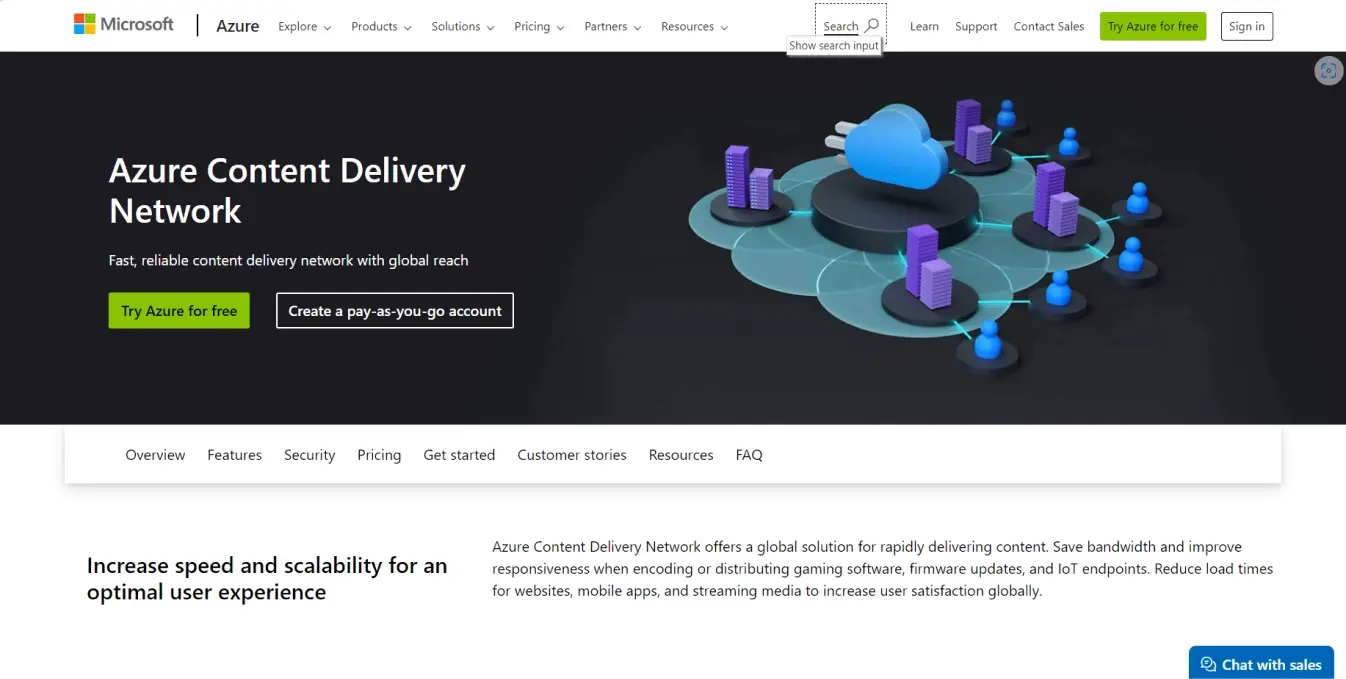Click the screenshot capture icon at right edge
1346x679 pixels.
[x=1328, y=70]
